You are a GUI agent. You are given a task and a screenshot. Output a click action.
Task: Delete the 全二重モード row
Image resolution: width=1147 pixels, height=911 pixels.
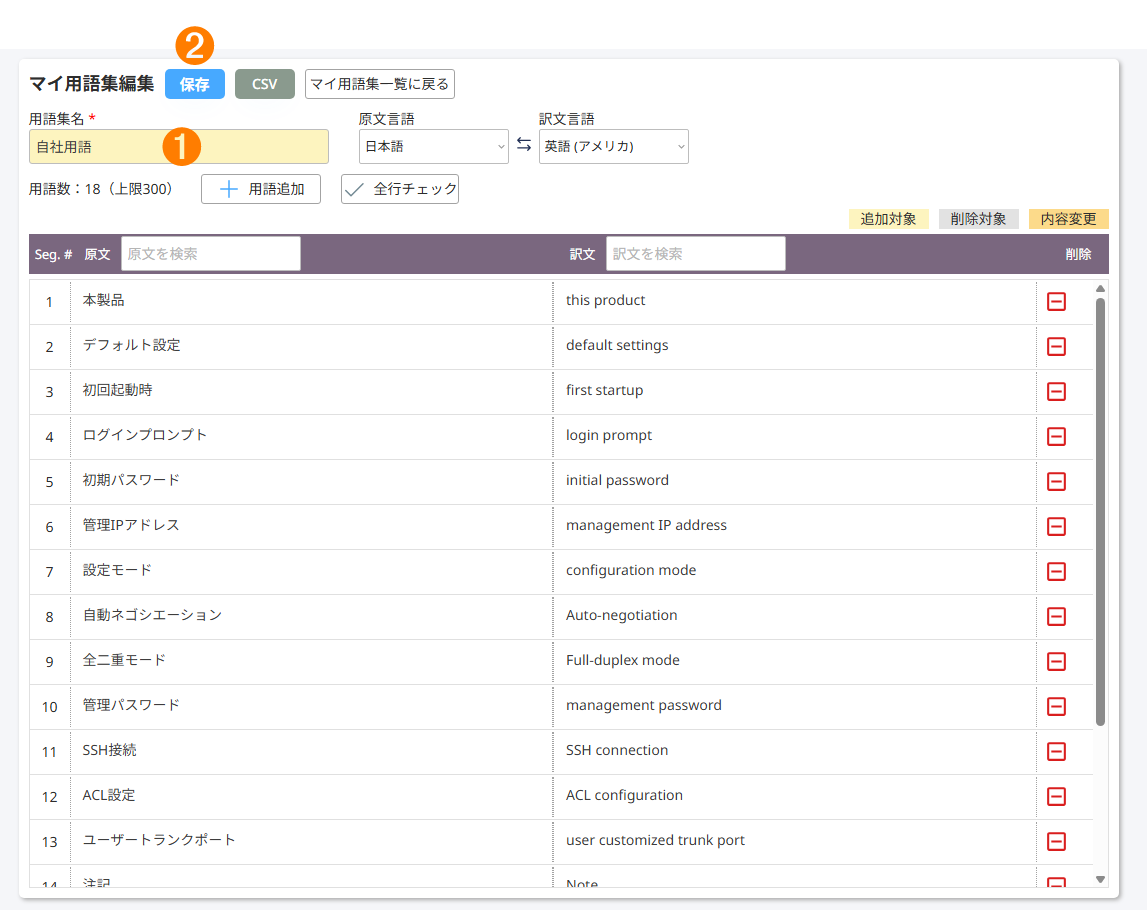click(1056, 661)
